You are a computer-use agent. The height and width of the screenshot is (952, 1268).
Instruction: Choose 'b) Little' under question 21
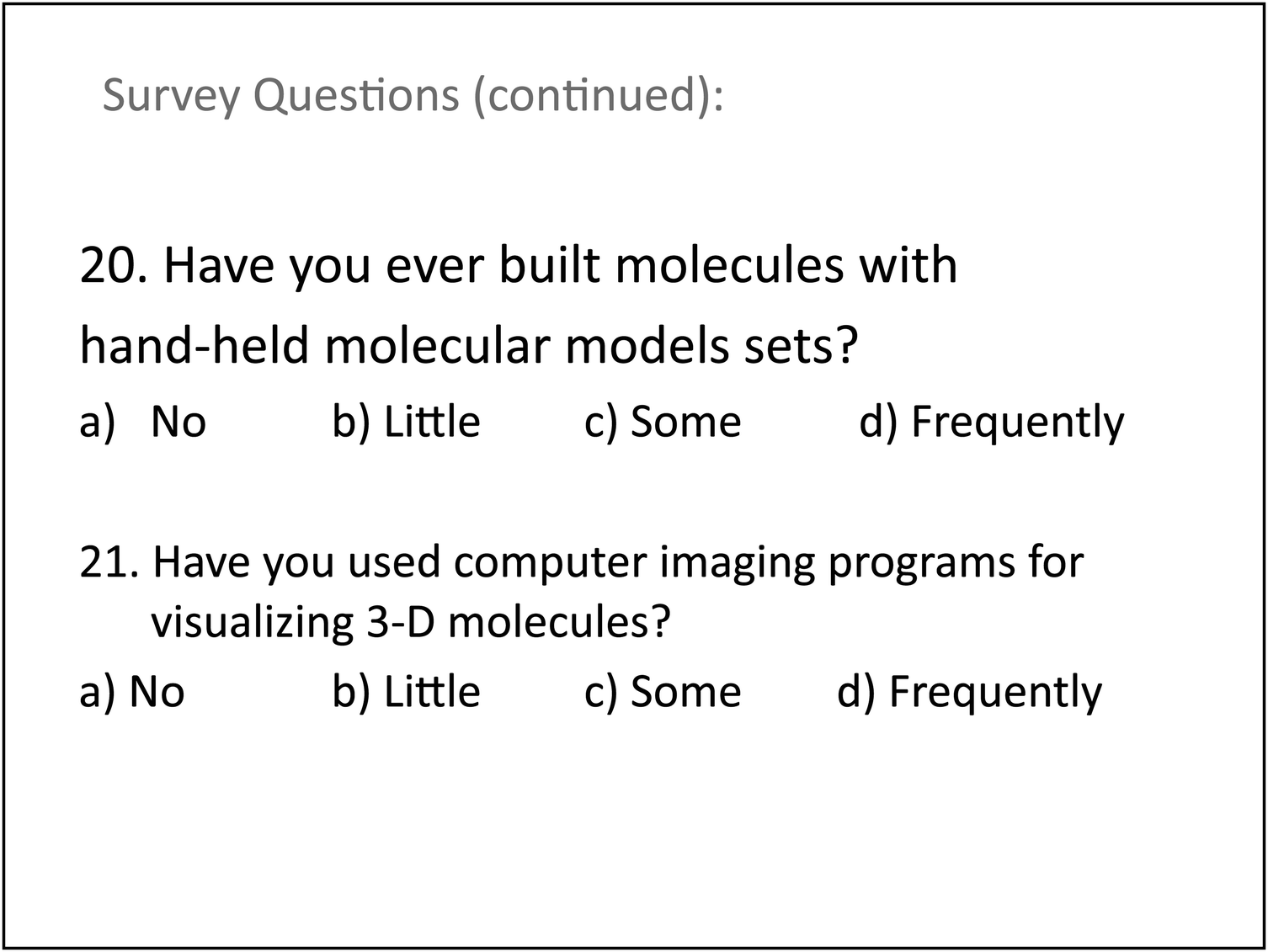click(406, 692)
